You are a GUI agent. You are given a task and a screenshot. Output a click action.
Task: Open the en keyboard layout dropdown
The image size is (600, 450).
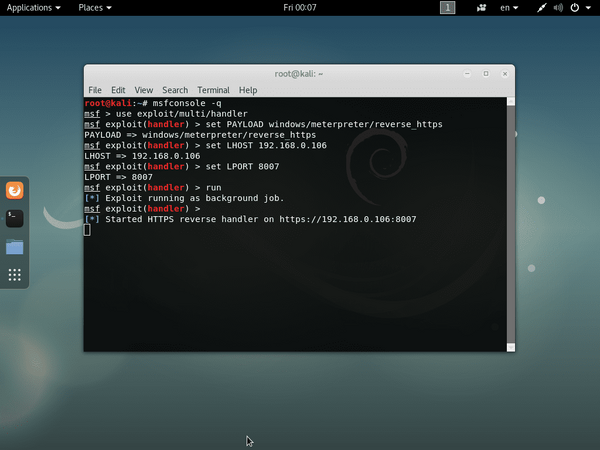(509, 8)
